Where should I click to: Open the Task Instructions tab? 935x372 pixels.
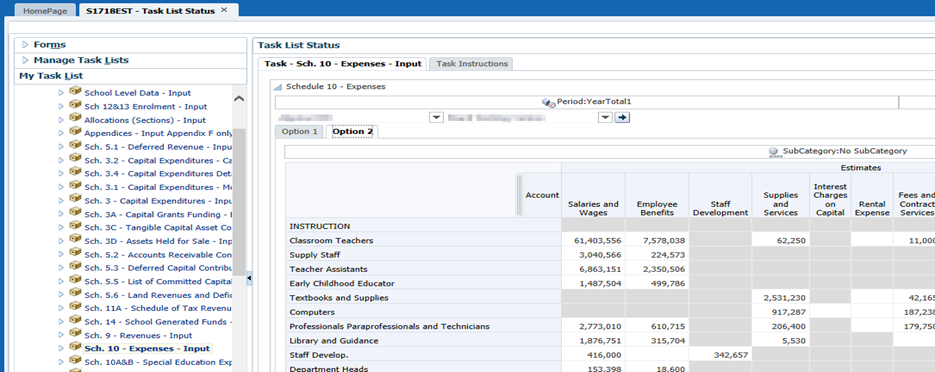(x=472, y=64)
